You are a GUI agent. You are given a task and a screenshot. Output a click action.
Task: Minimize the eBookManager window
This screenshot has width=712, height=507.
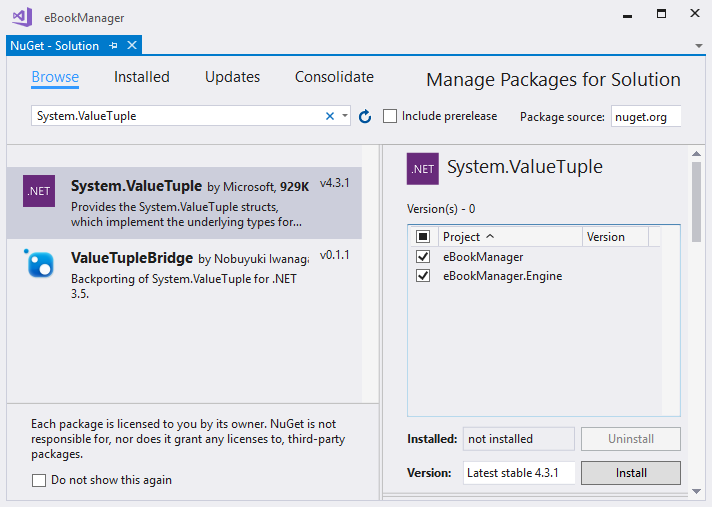point(628,15)
